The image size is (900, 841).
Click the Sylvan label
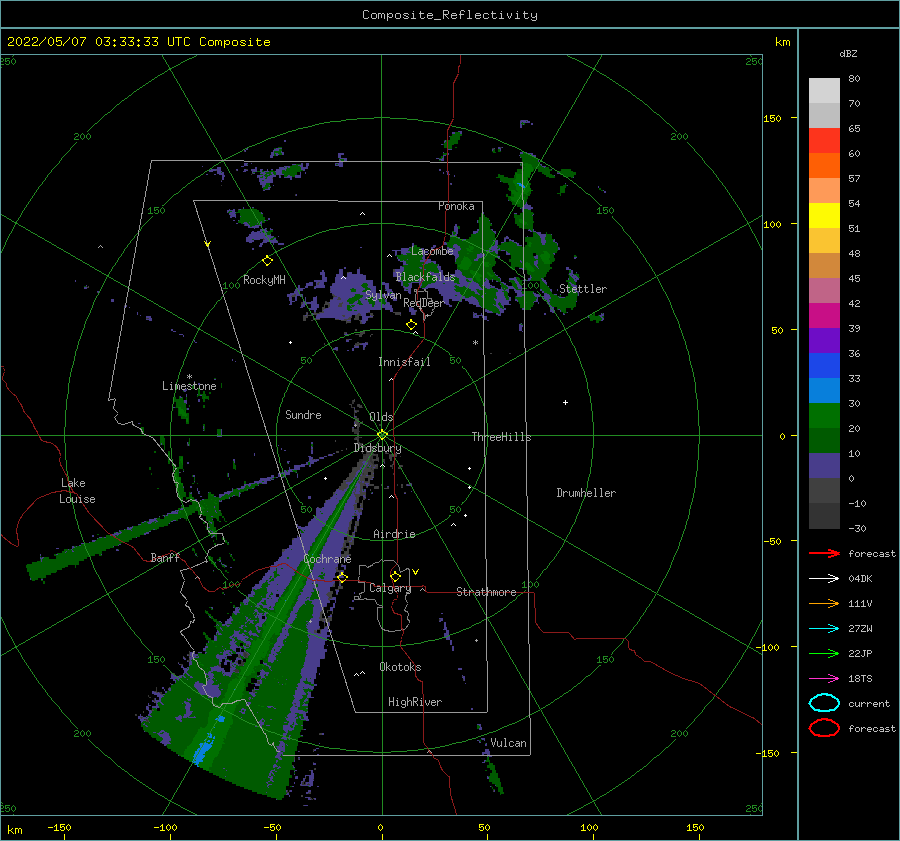(x=383, y=295)
